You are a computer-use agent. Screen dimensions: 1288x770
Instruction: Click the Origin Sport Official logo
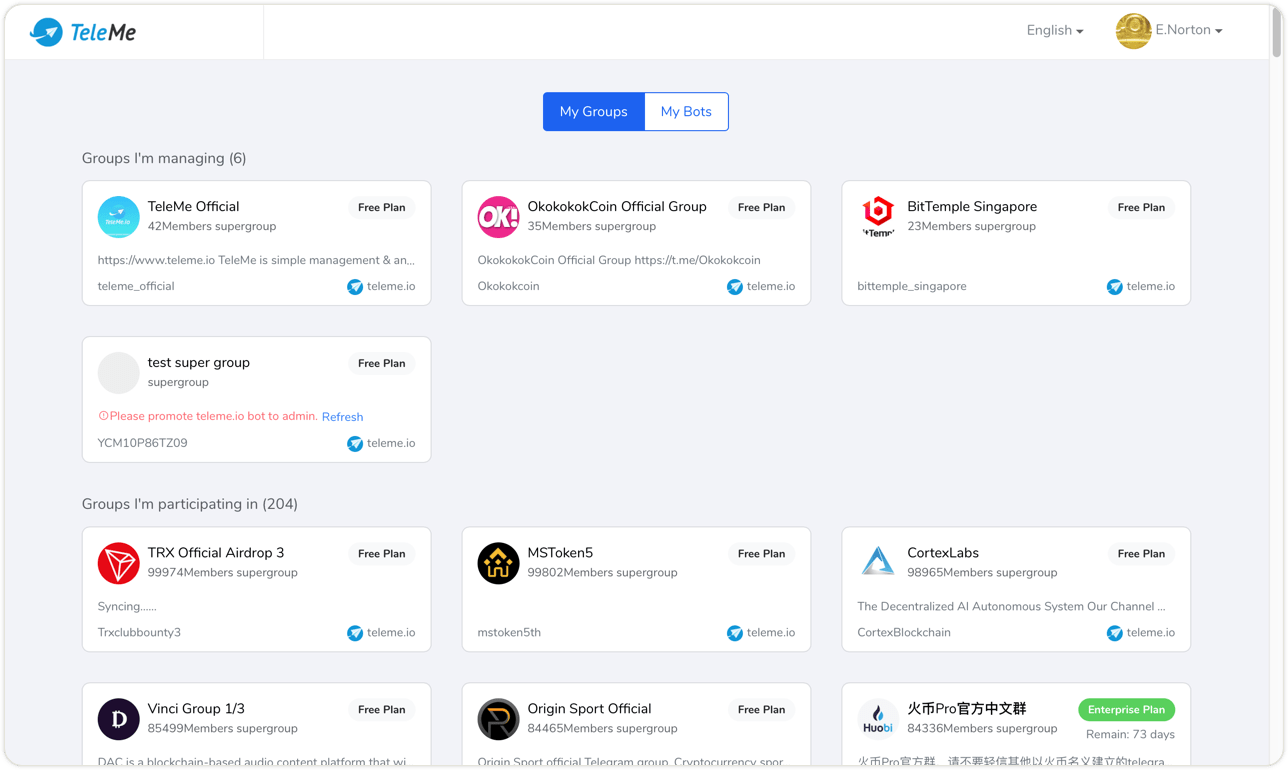click(x=498, y=719)
